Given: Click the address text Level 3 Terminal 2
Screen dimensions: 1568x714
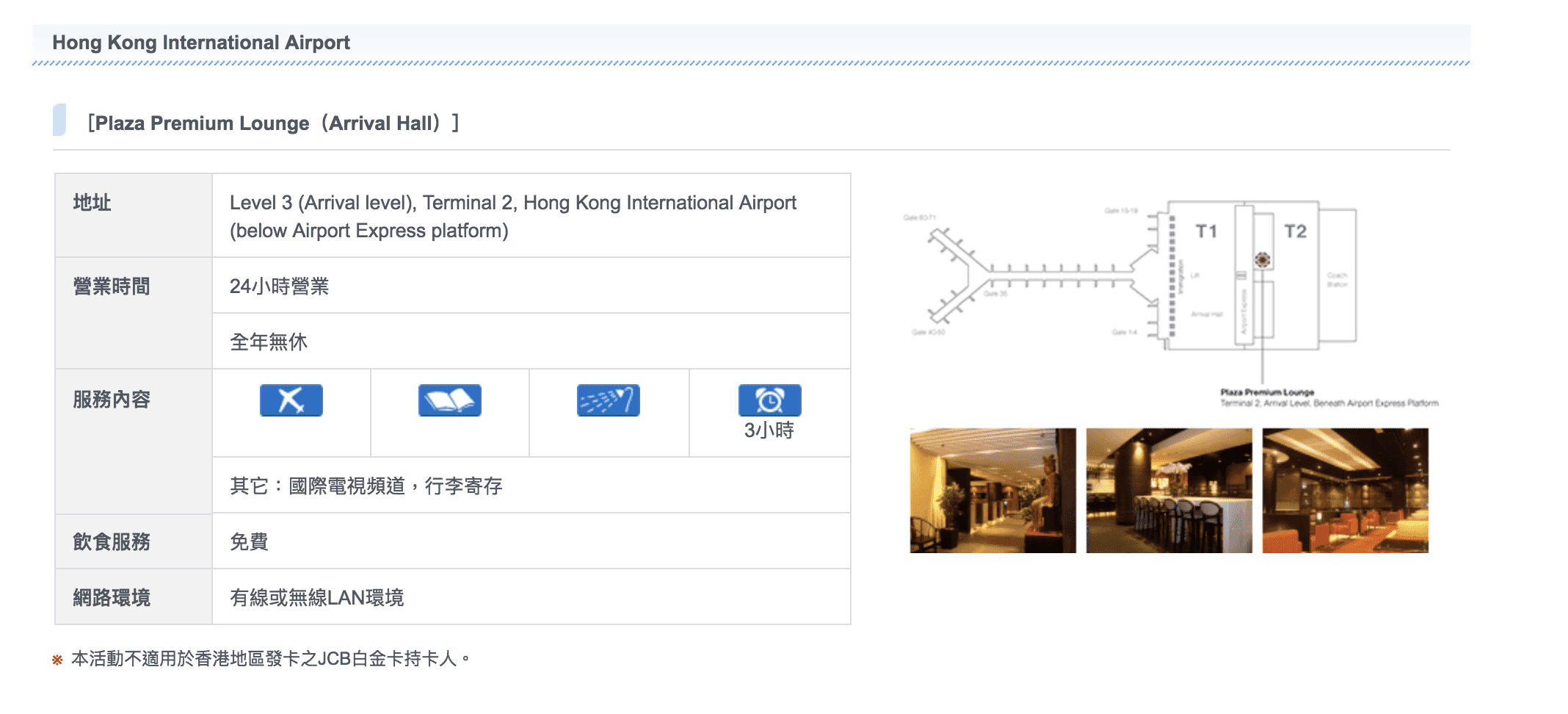Looking at the screenshot, I should point(512,216).
